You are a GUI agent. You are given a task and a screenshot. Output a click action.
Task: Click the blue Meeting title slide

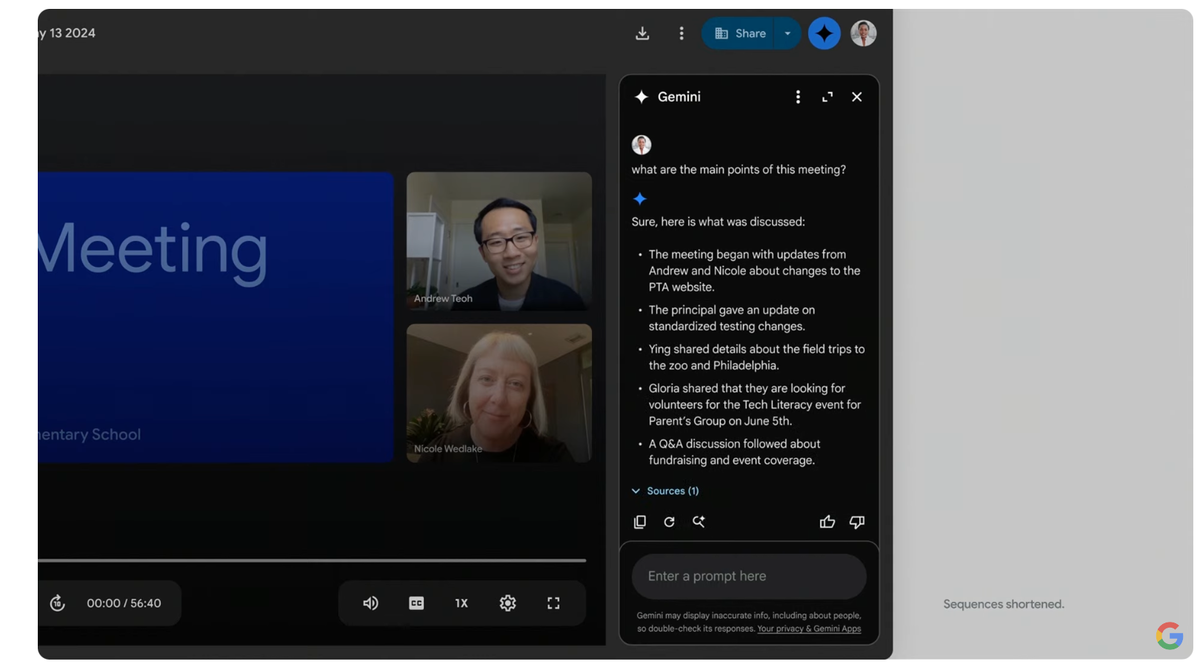pyautogui.click(x=216, y=317)
